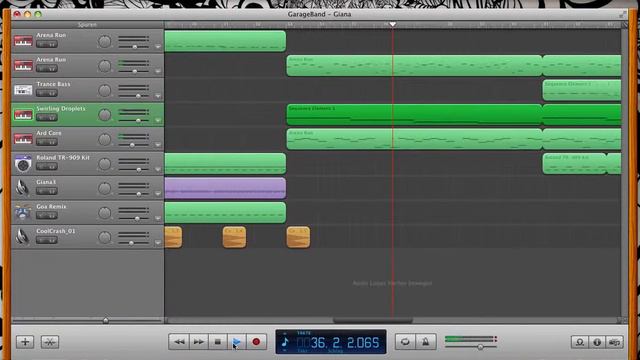Select the Sequence Element region on Trance Bass track
640x360 pixels.
point(582,90)
